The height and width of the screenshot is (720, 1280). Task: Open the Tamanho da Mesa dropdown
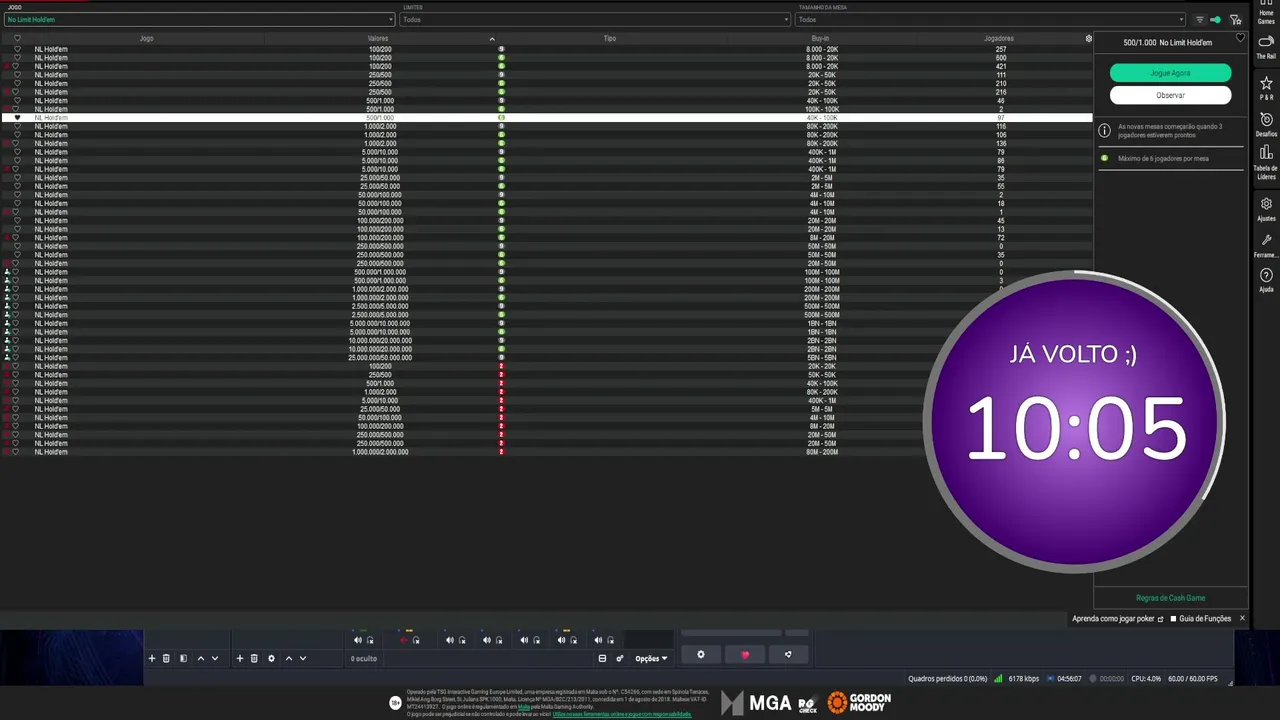[x=990, y=20]
